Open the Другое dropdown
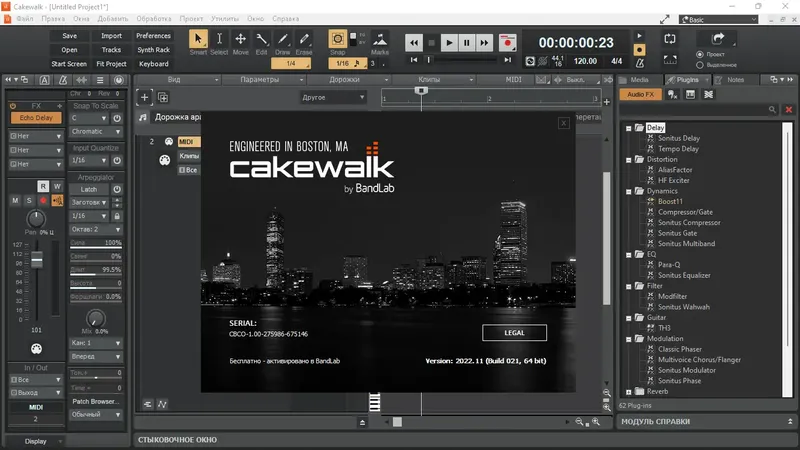This screenshot has height=450, width=800. 333,97
